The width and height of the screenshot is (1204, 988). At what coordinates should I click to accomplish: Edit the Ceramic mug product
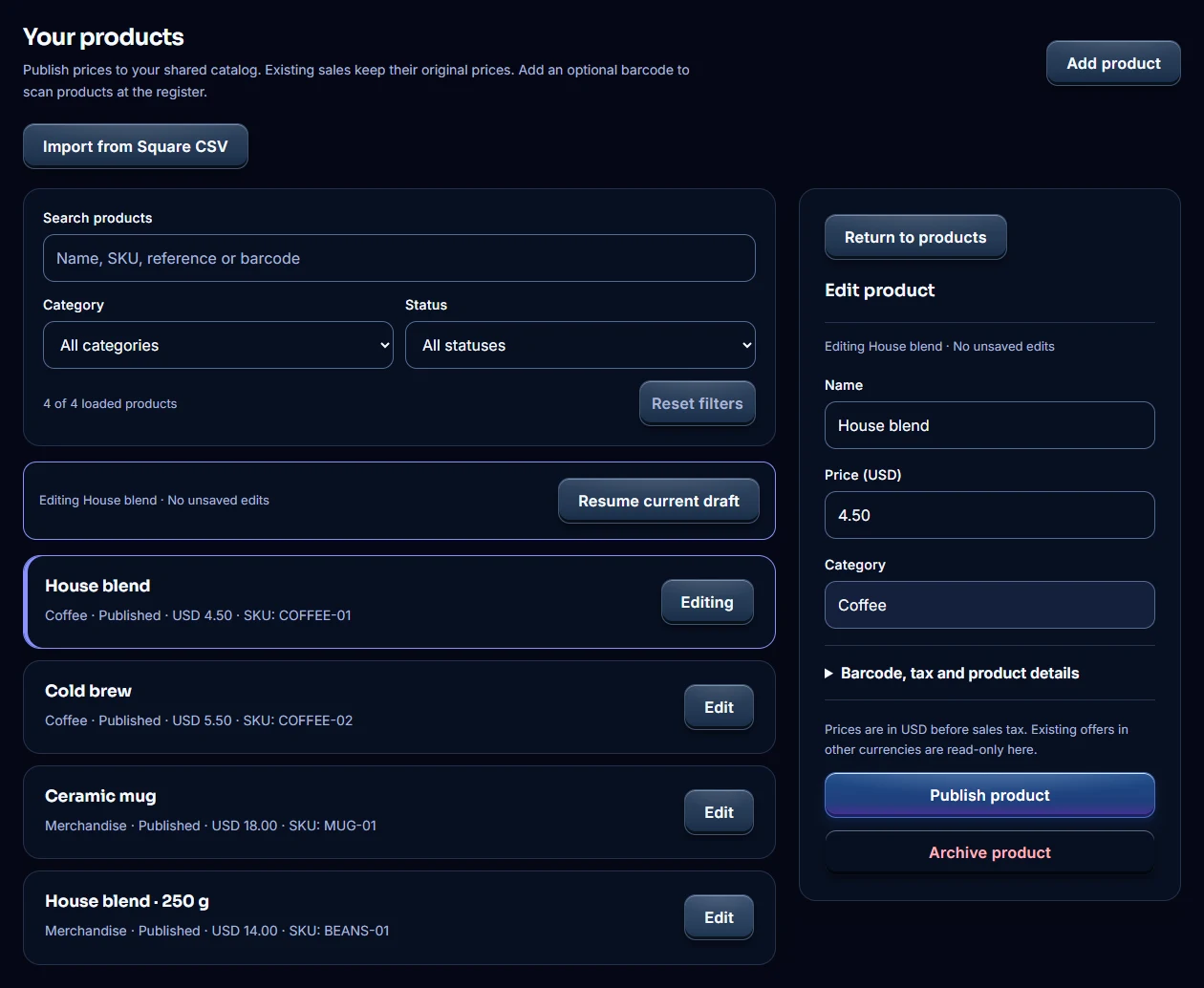point(719,812)
